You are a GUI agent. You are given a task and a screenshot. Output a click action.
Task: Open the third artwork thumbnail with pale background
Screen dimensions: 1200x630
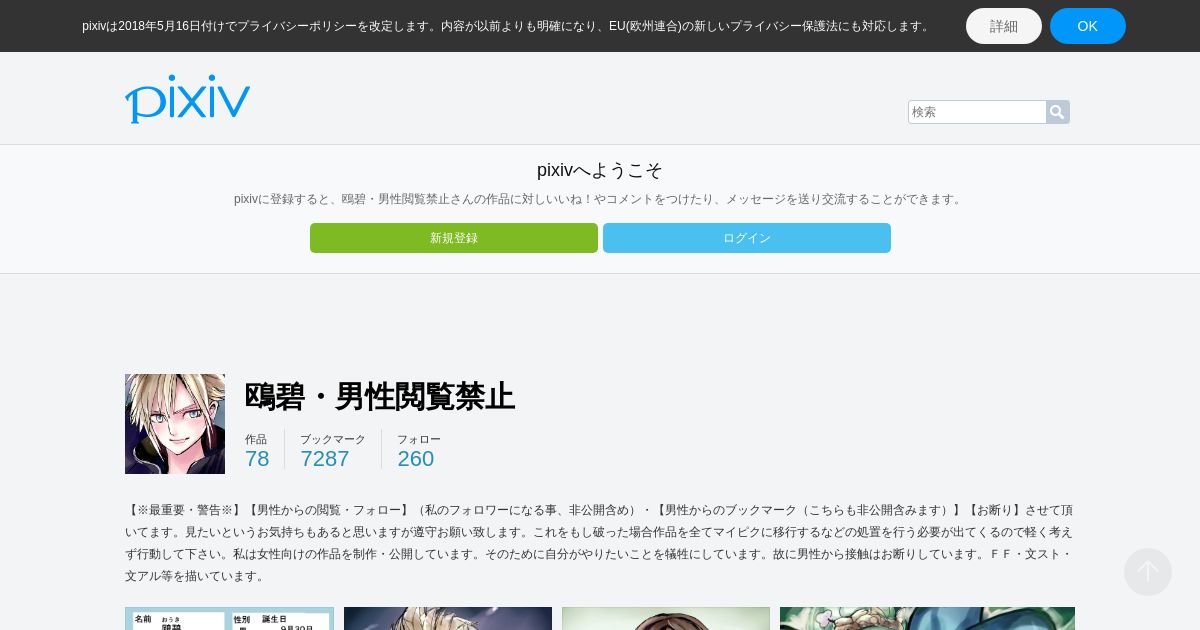[x=666, y=618]
